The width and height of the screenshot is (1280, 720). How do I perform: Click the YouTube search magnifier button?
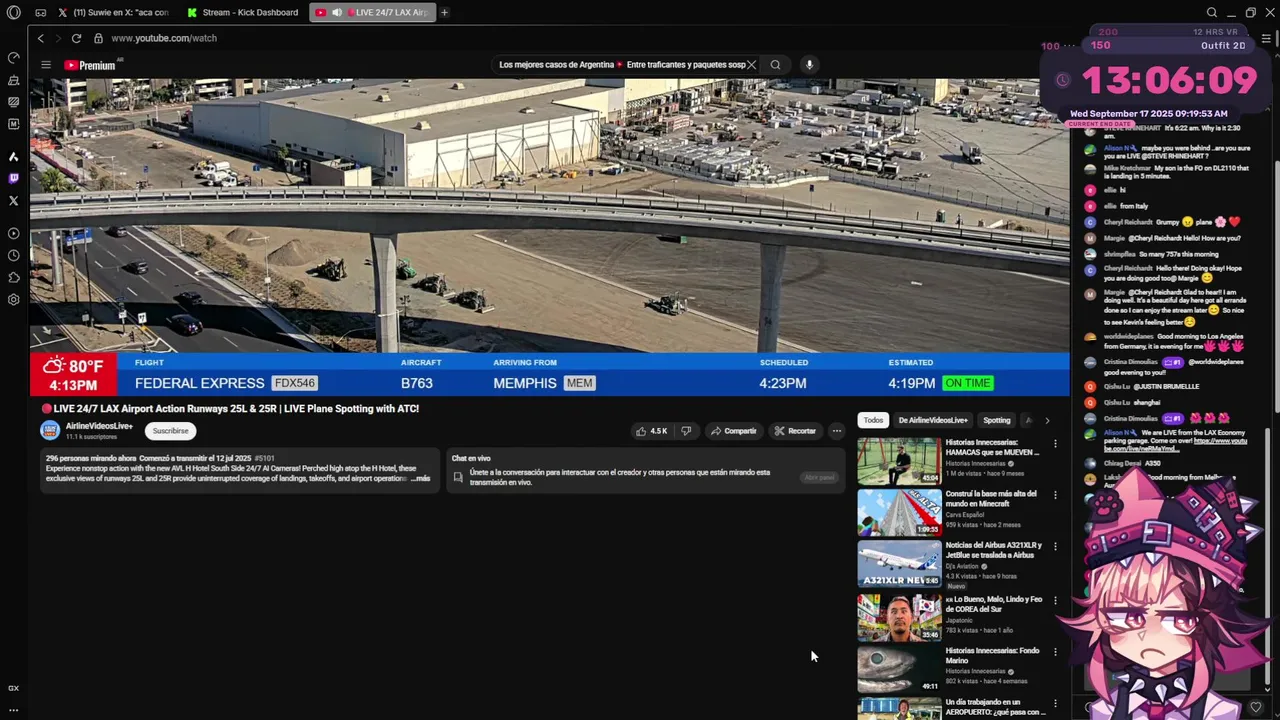775,65
